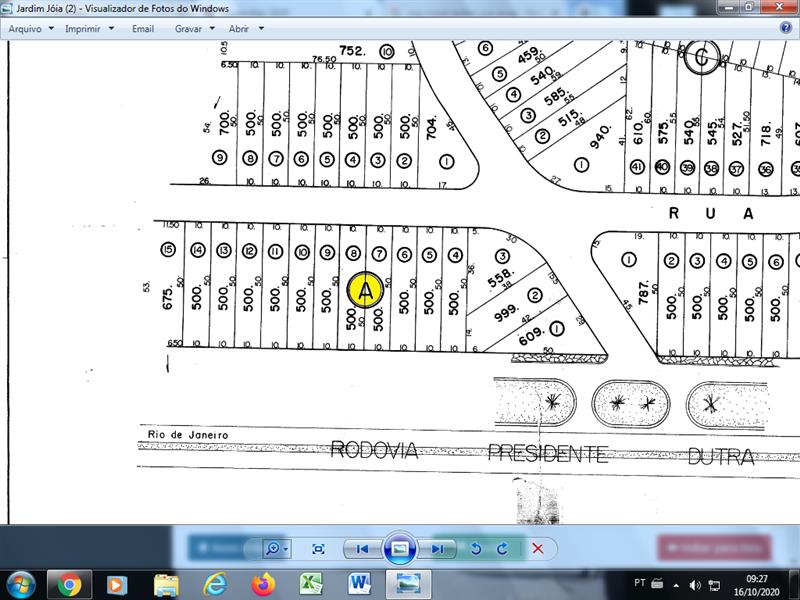Rotate the image counterclockwise
Viewport: 800px width, 600px height.
pyautogui.click(x=476, y=549)
